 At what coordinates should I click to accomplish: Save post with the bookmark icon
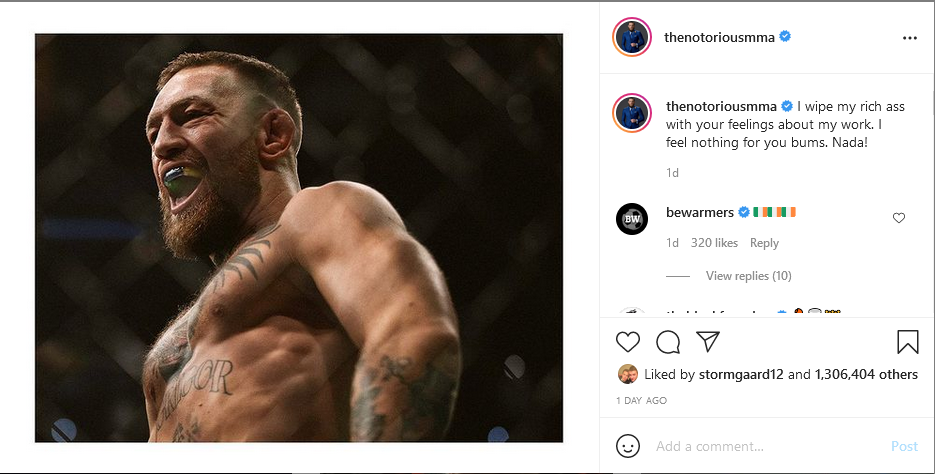click(908, 342)
